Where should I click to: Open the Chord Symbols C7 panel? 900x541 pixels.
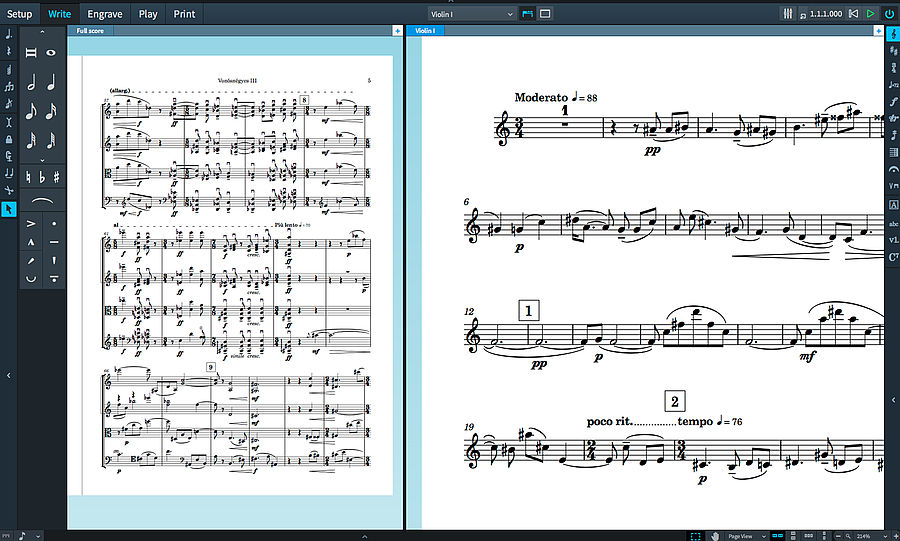(893, 257)
